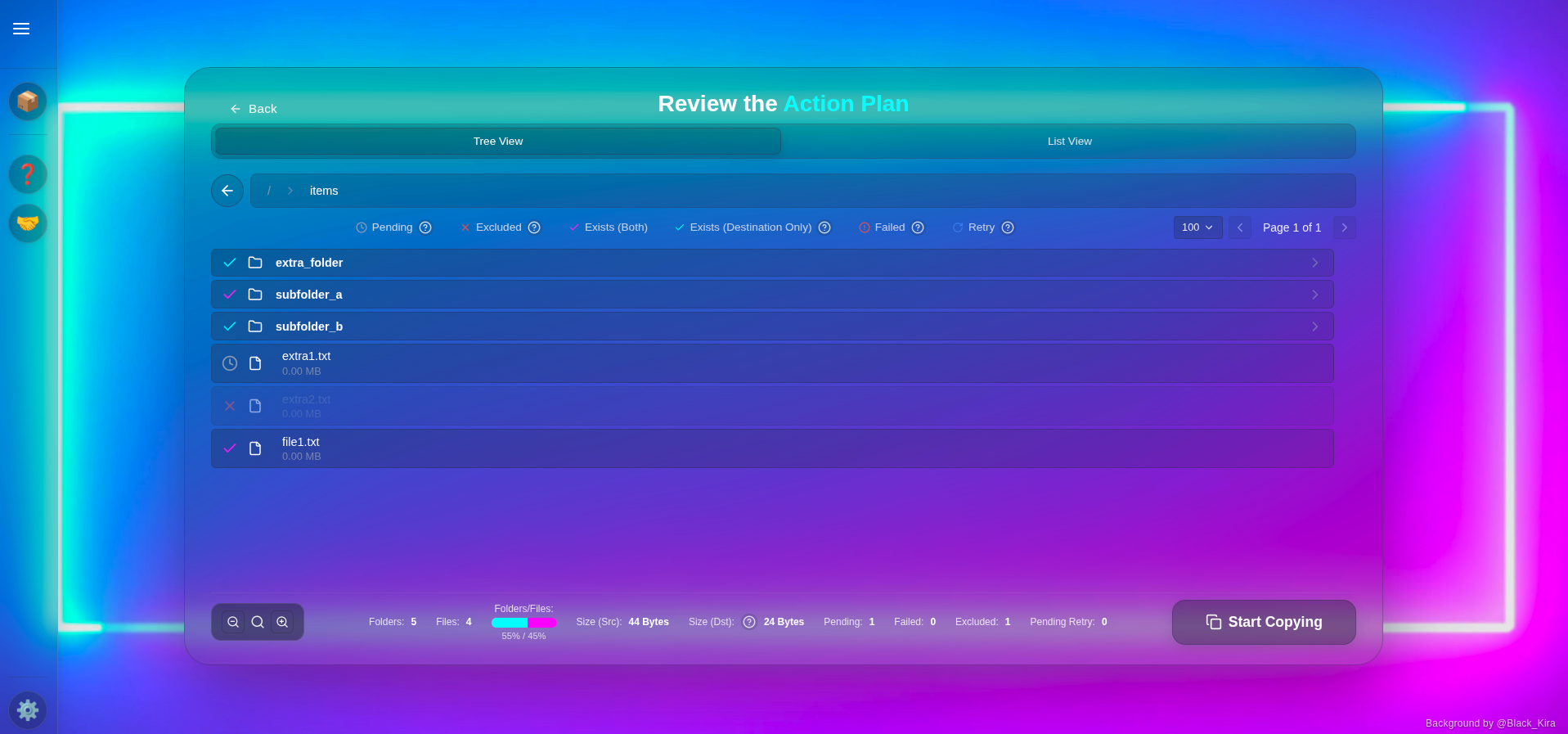Click the Pending legend label

[x=392, y=227]
